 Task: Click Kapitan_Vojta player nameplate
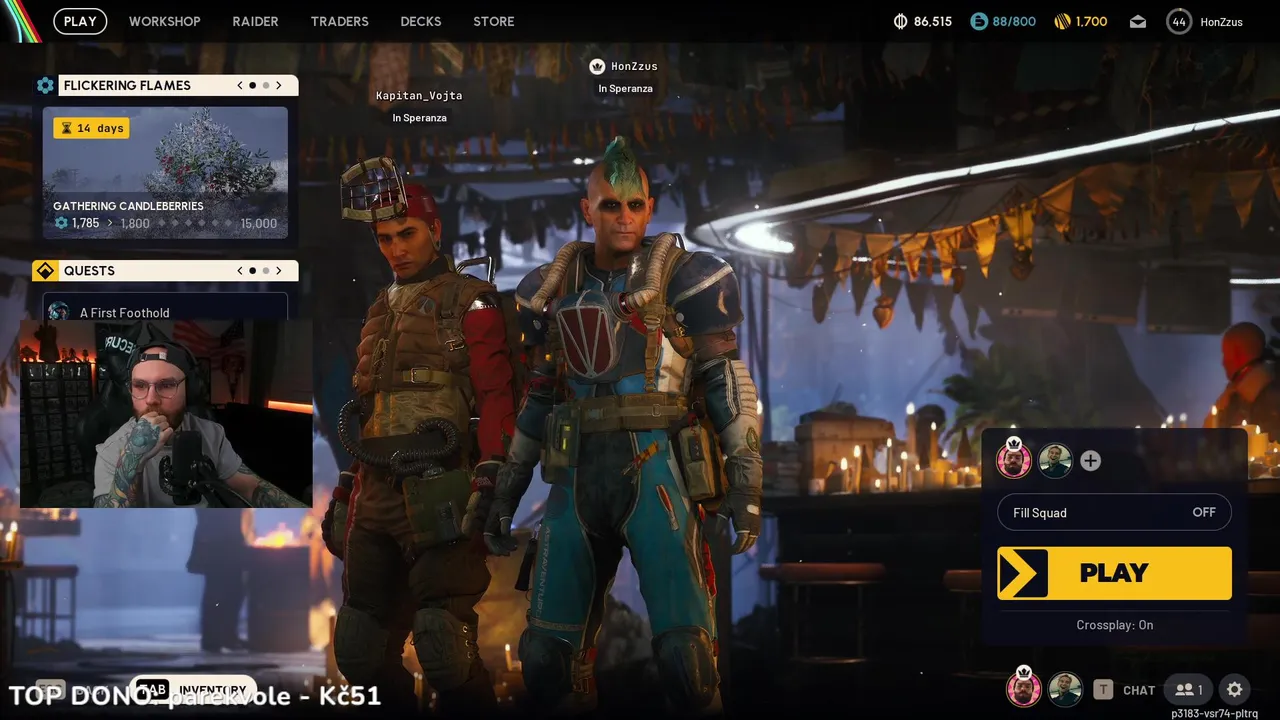(x=419, y=96)
